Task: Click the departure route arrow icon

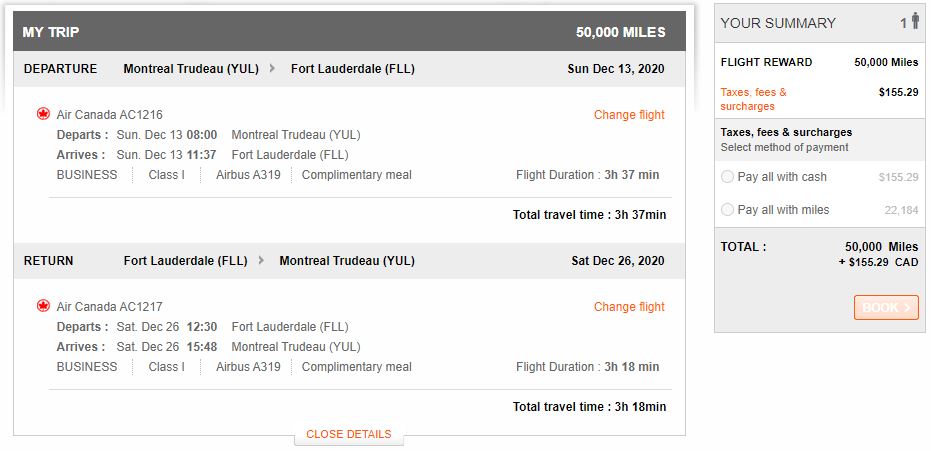Action: coord(272,69)
